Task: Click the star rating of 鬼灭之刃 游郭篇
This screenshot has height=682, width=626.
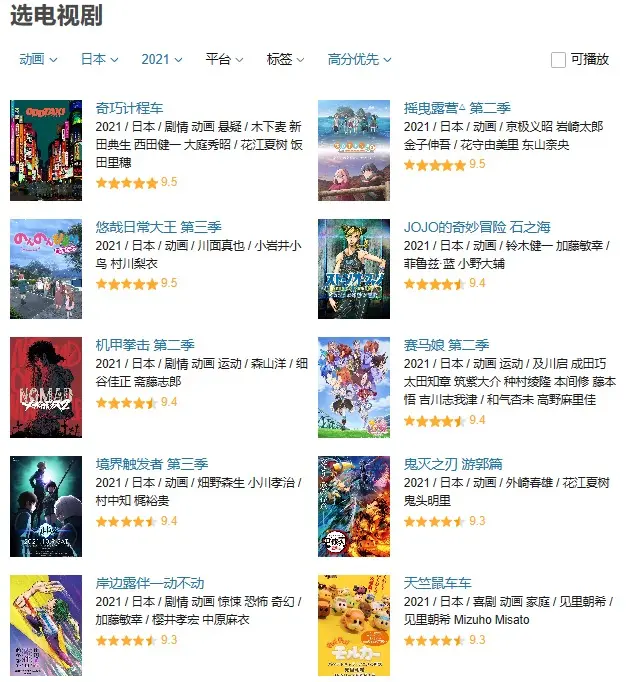Action: click(444, 521)
